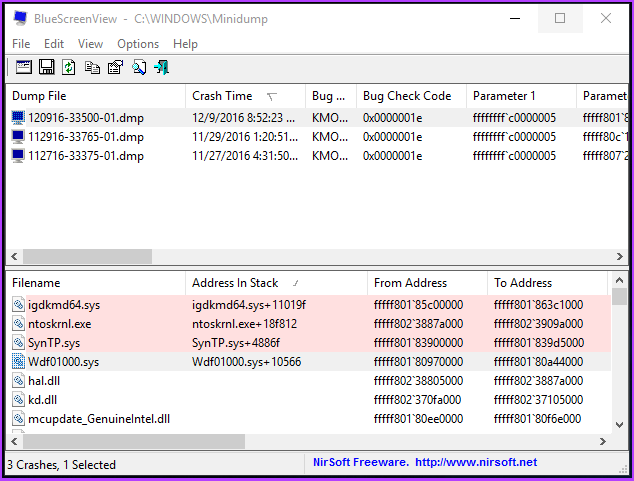Click the Save Selected Items floppy icon
Screen dimensions: 634x481
coord(46,67)
